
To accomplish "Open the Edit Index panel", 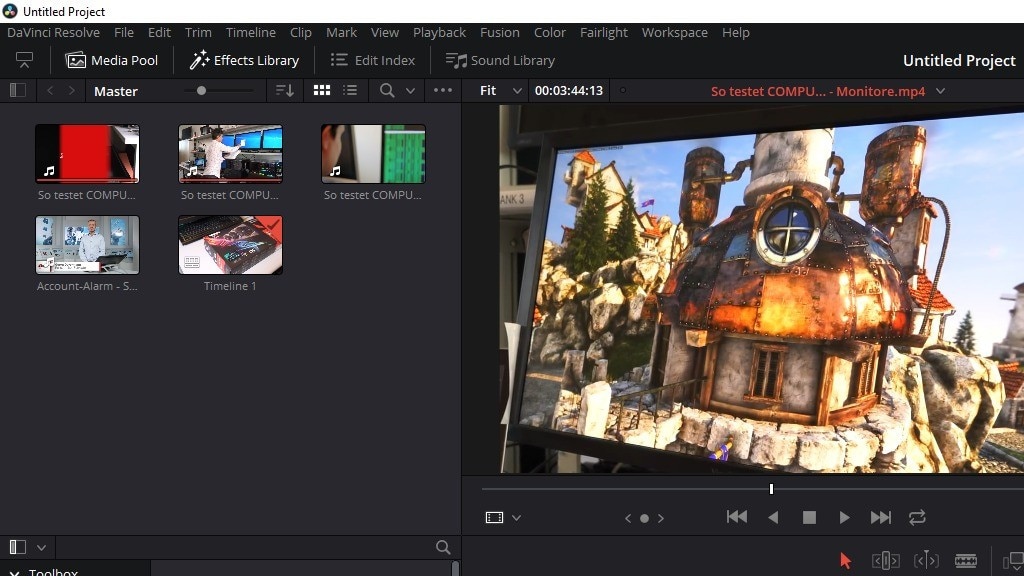I will (x=372, y=60).
